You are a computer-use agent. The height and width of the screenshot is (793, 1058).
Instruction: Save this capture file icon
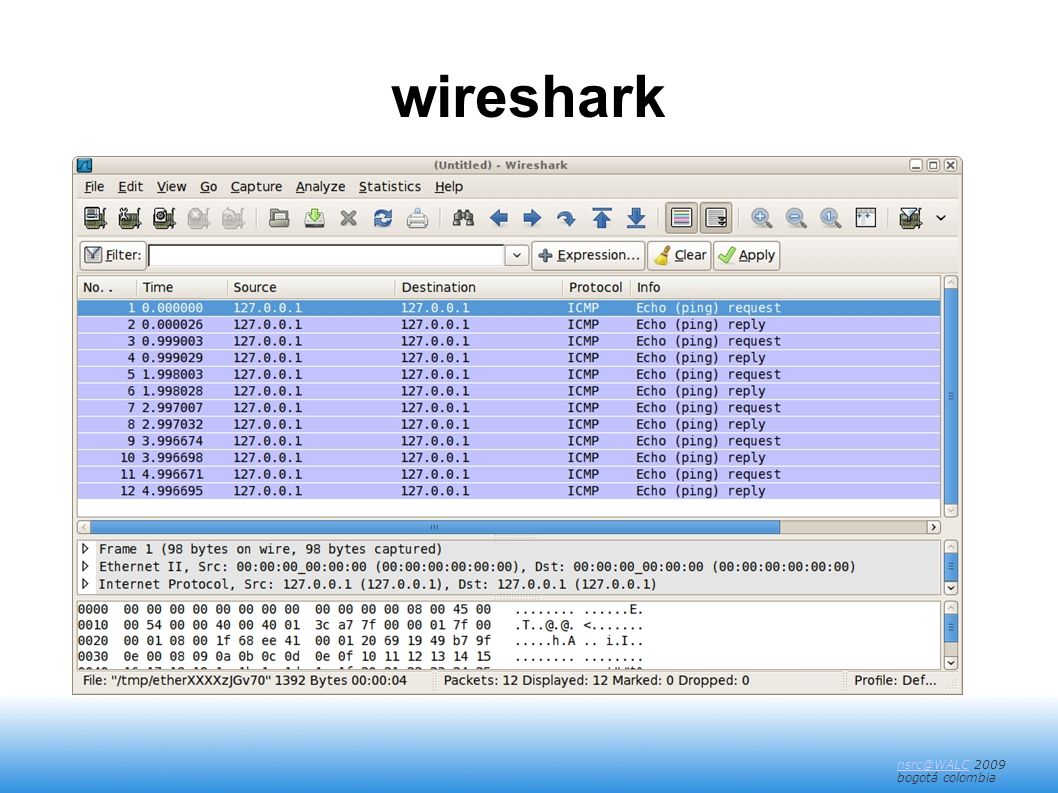(x=314, y=218)
